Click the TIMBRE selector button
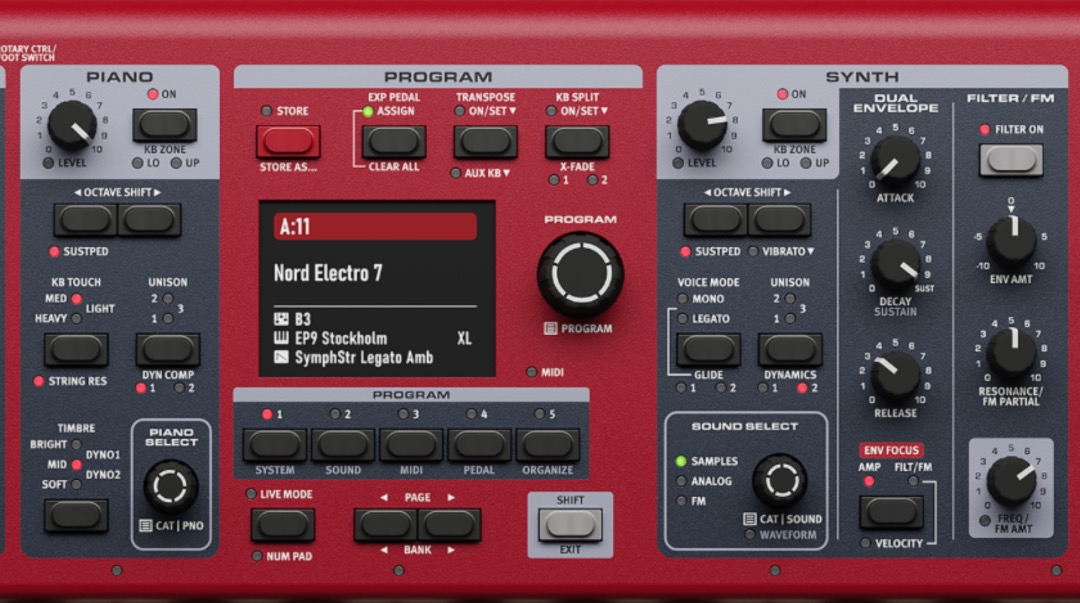 tap(76, 516)
